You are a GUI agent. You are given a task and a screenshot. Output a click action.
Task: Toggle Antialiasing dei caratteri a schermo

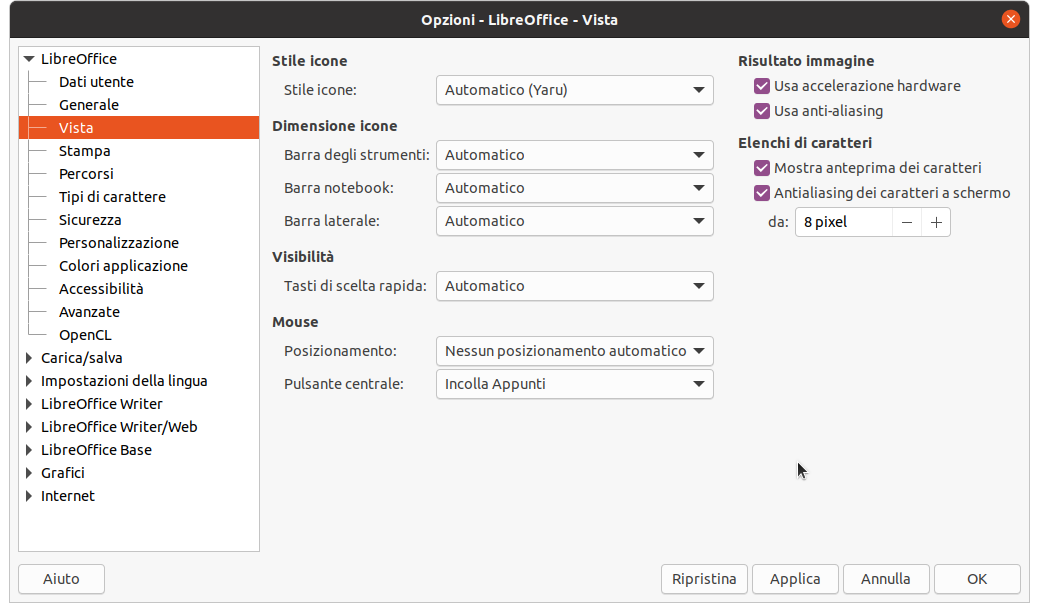point(763,193)
